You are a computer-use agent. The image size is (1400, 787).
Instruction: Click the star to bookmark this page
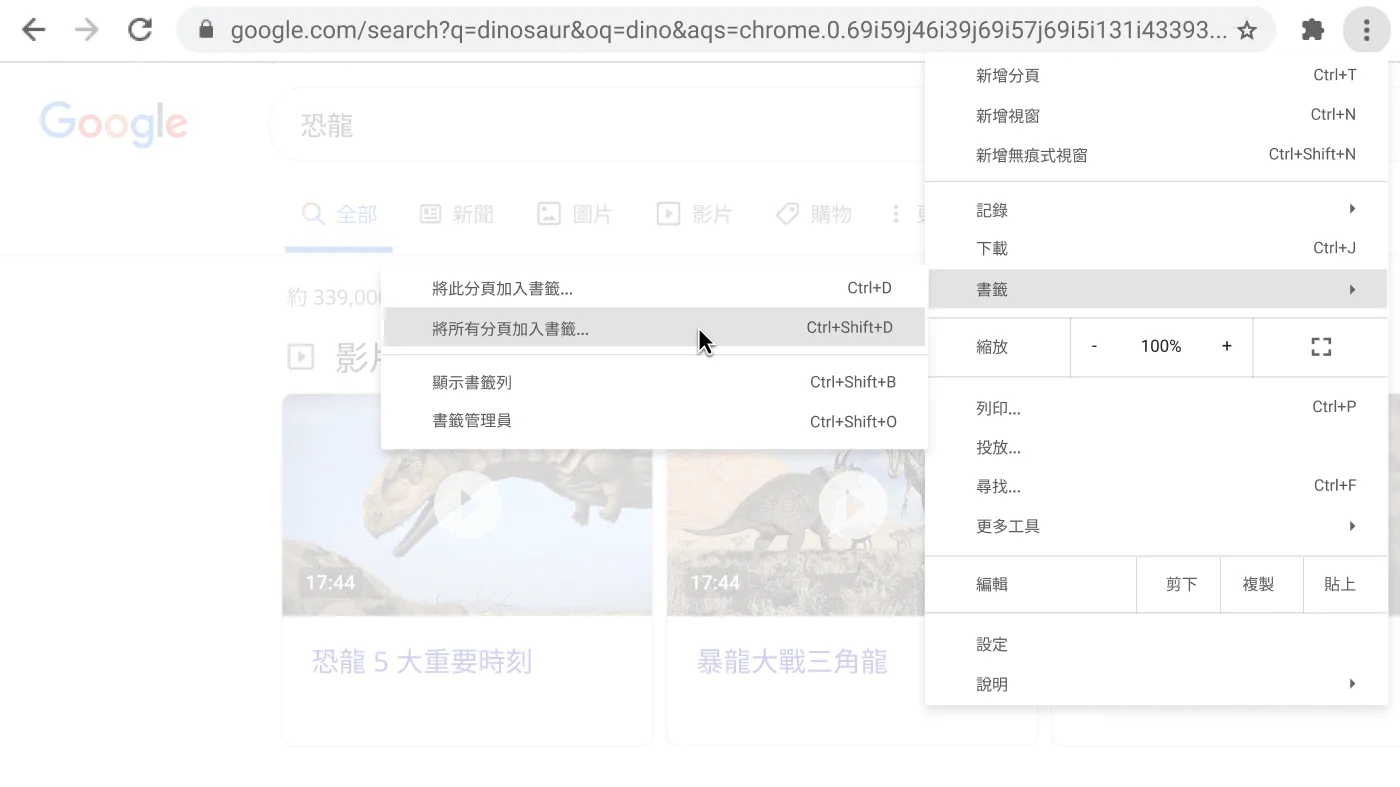coord(1247,29)
